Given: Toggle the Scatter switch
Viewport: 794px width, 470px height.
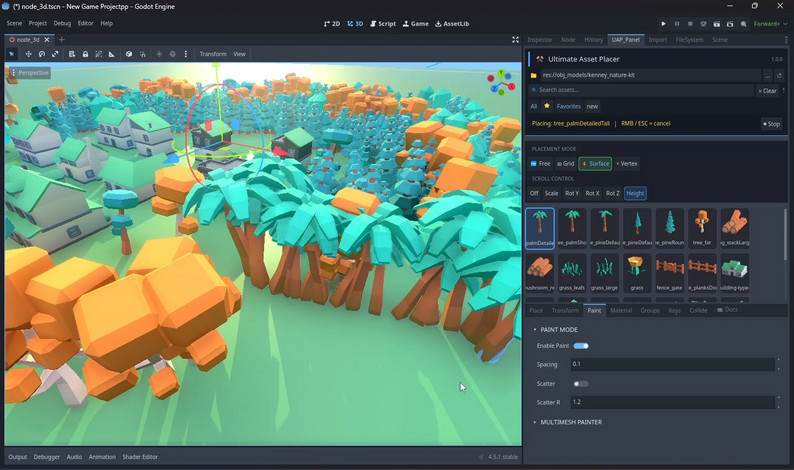Looking at the screenshot, I should click(581, 384).
